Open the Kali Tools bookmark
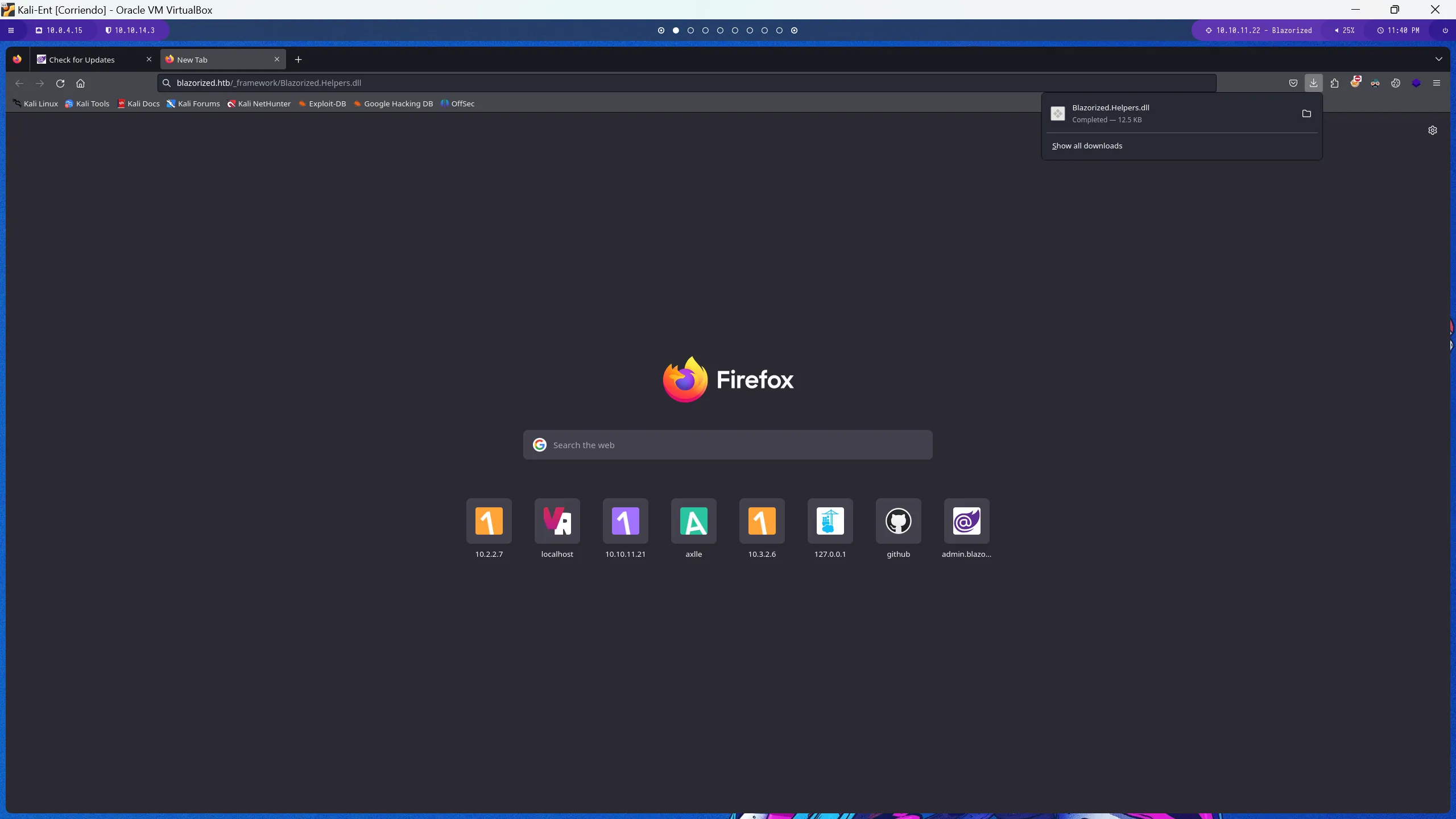 coord(87,104)
